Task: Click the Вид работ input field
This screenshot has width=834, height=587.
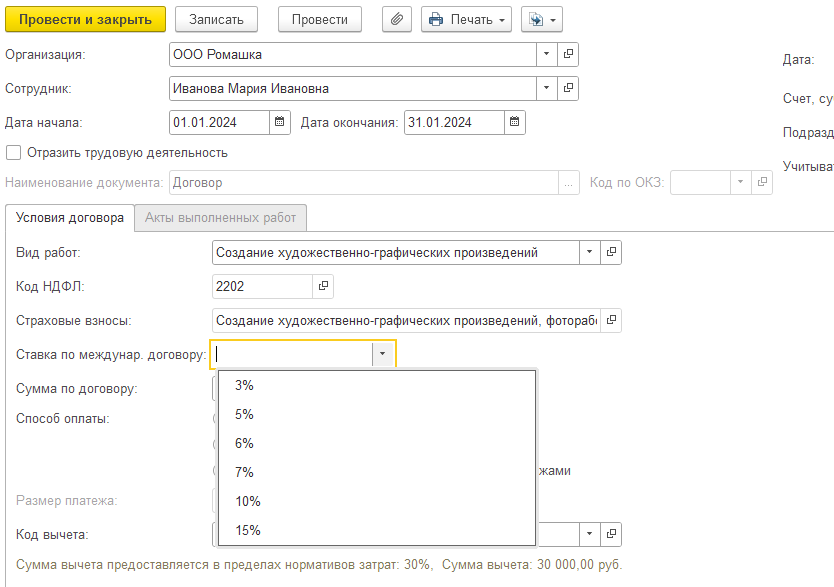Action: click(x=396, y=252)
